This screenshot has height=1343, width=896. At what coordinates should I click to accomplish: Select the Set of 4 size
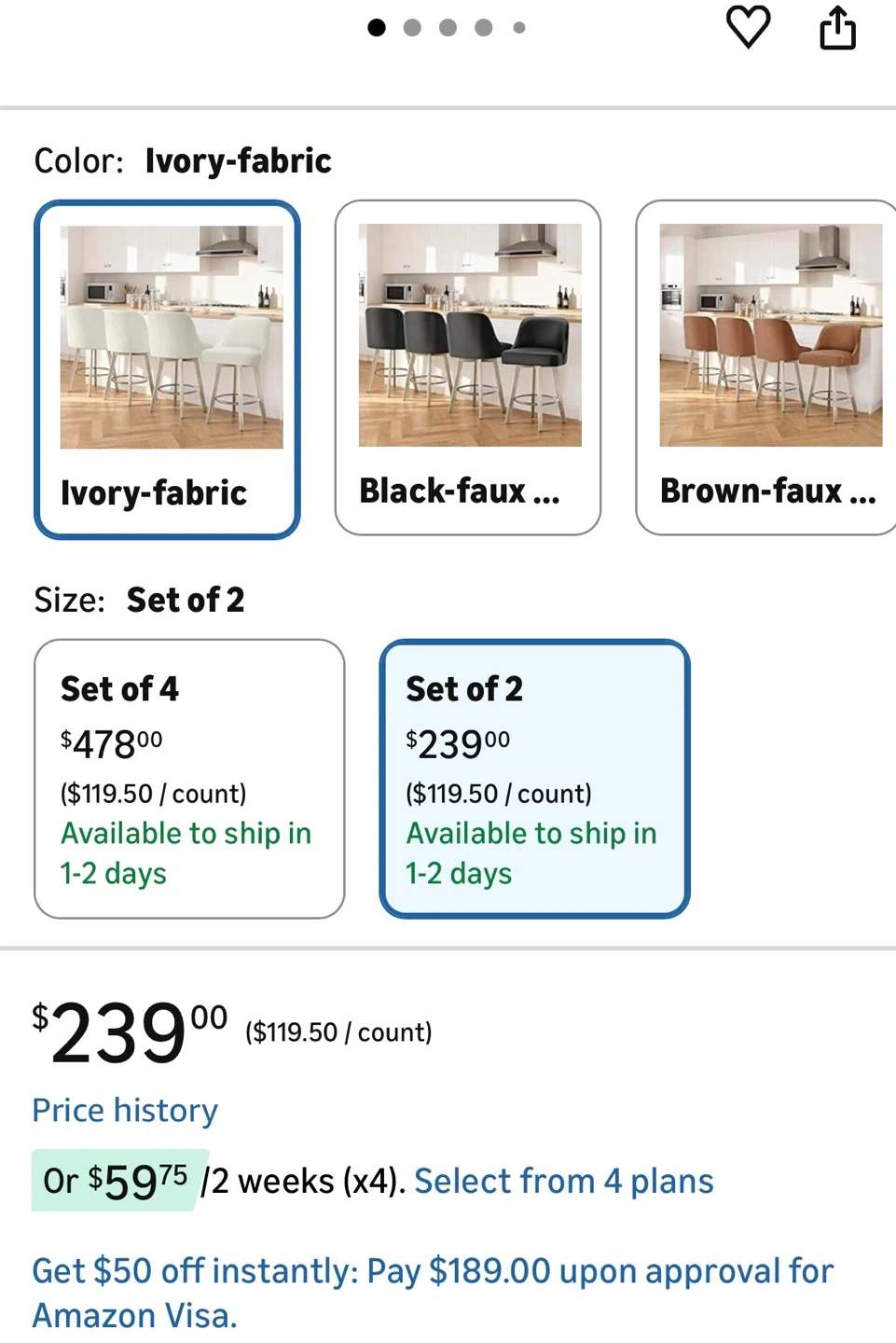189,779
